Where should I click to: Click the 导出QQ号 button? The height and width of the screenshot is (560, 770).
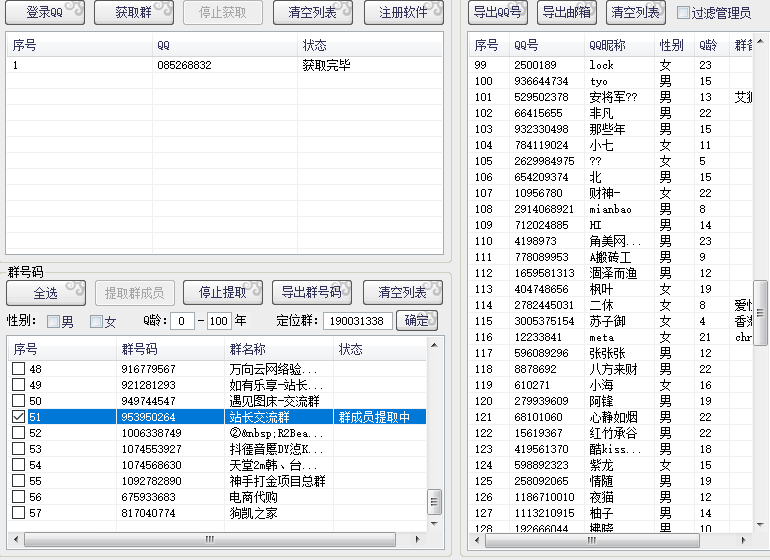click(x=498, y=12)
